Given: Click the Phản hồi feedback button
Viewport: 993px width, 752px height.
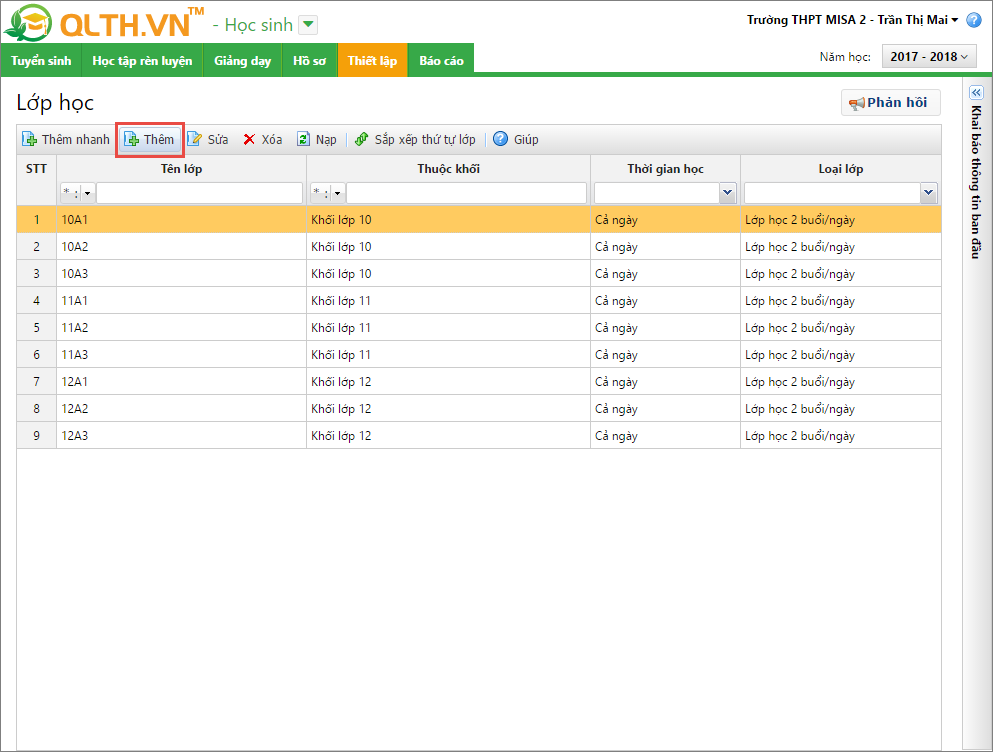Looking at the screenshot, I should [x=890, y=103].
